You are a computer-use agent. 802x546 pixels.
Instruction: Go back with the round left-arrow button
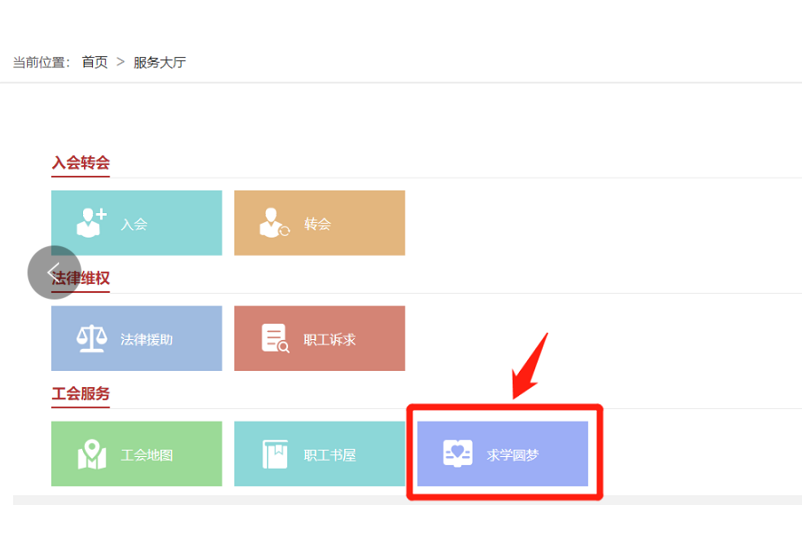click(54, 272)
